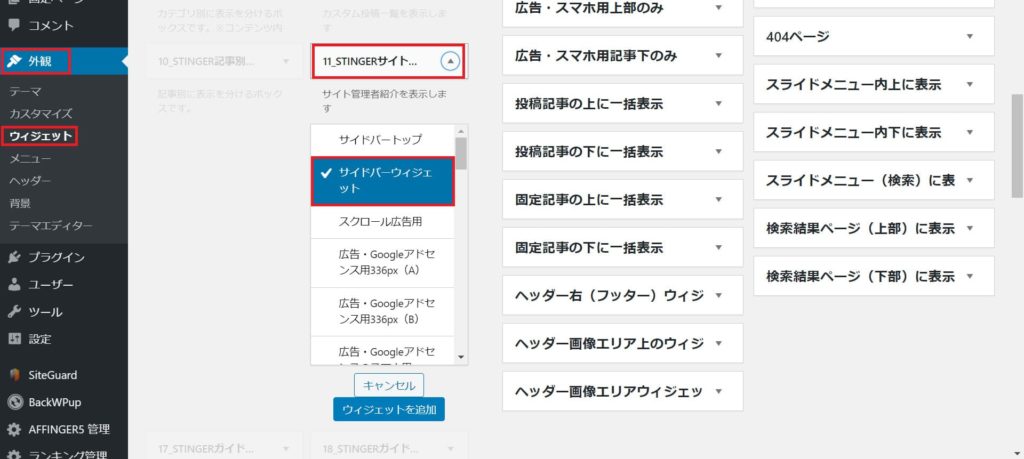Choose サイドバートップ in area list
1024x459 pixels.
[x=383, y=140]
